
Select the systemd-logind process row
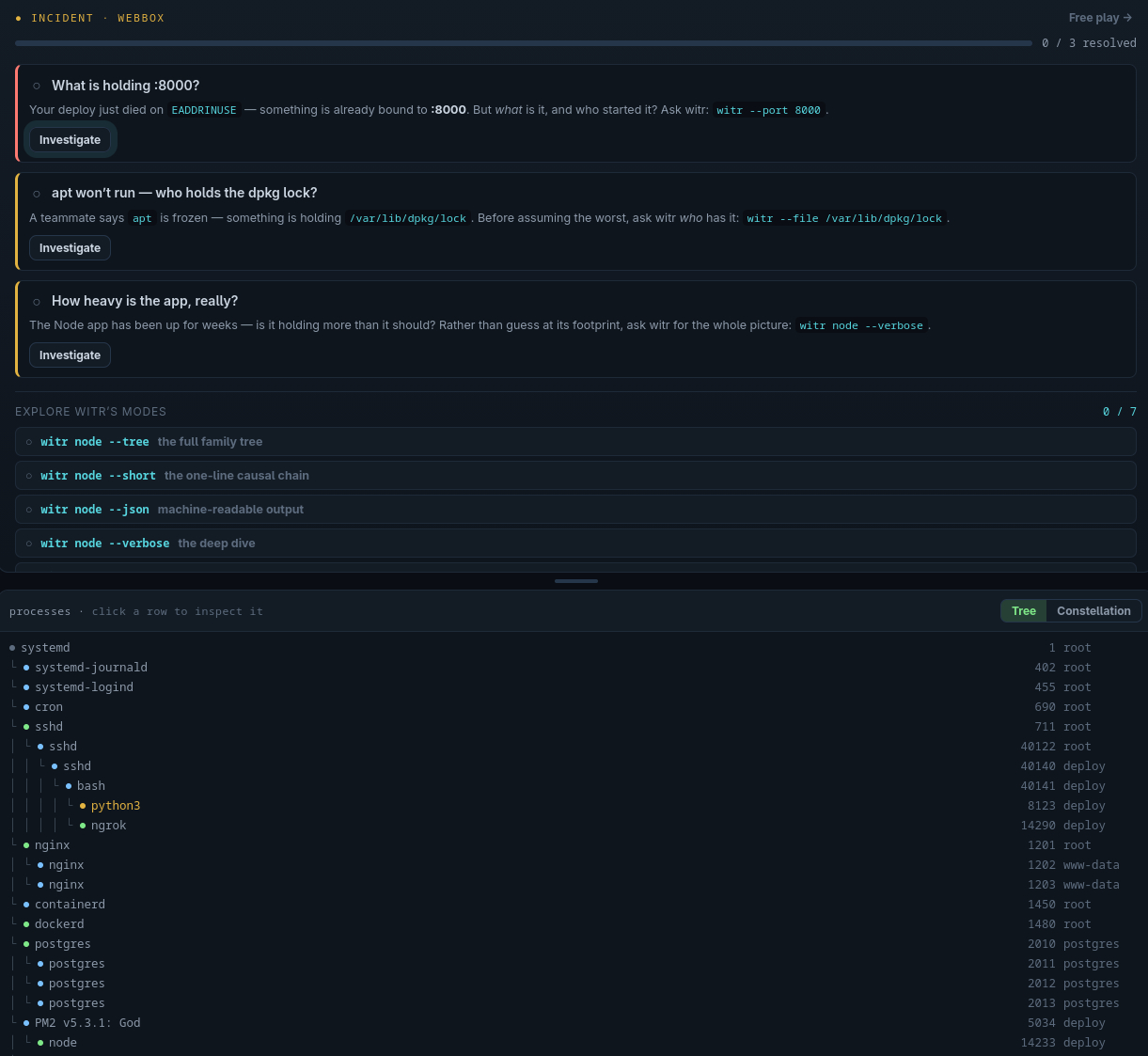(x=574, y=687)
